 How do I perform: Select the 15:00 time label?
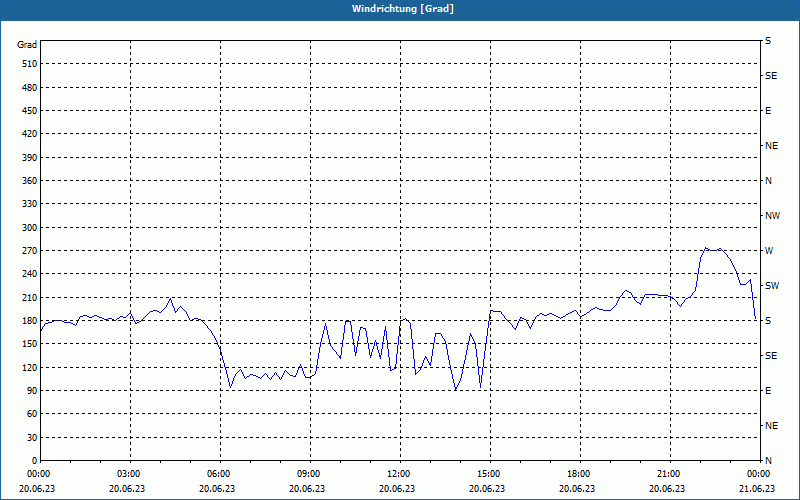(x=487, y=474)
